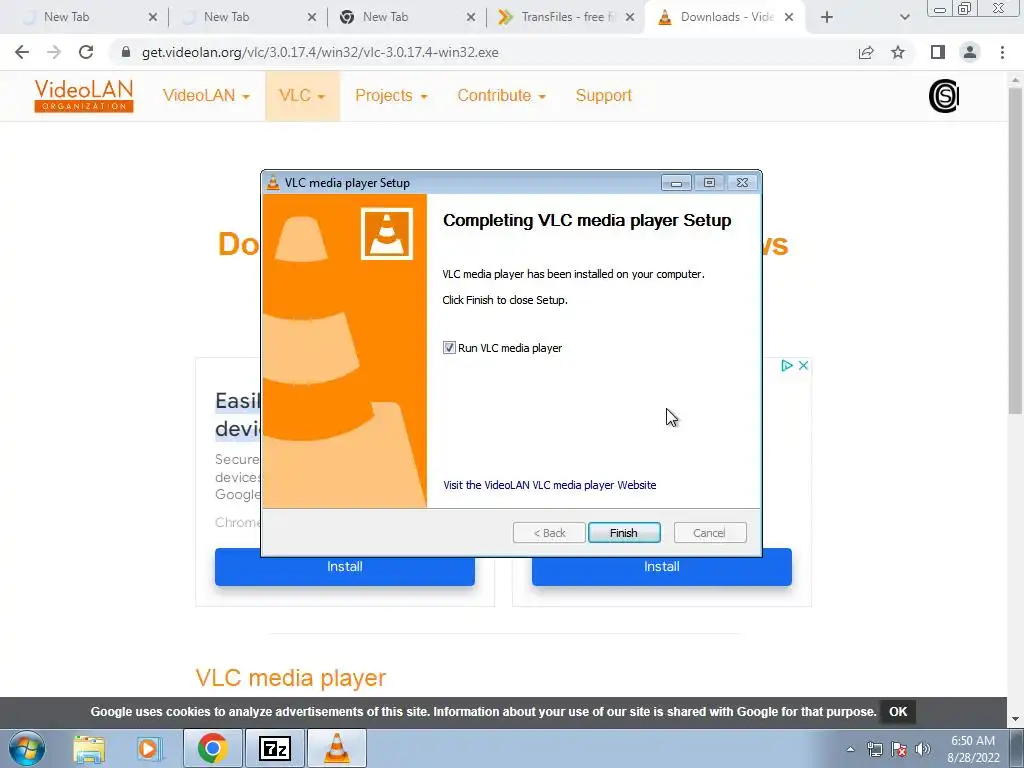
Task: Click the share page icon in address bar
Action: pos(866,52)
